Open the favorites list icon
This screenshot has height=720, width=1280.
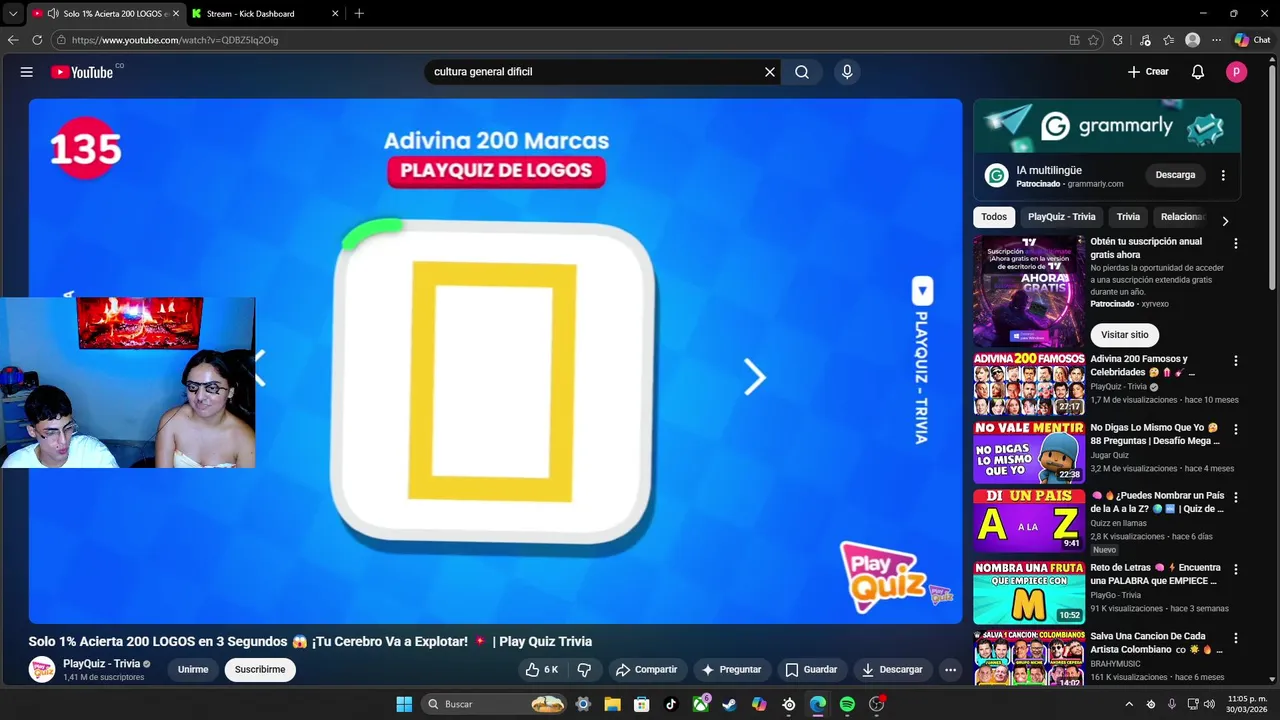pos(1168,40)
